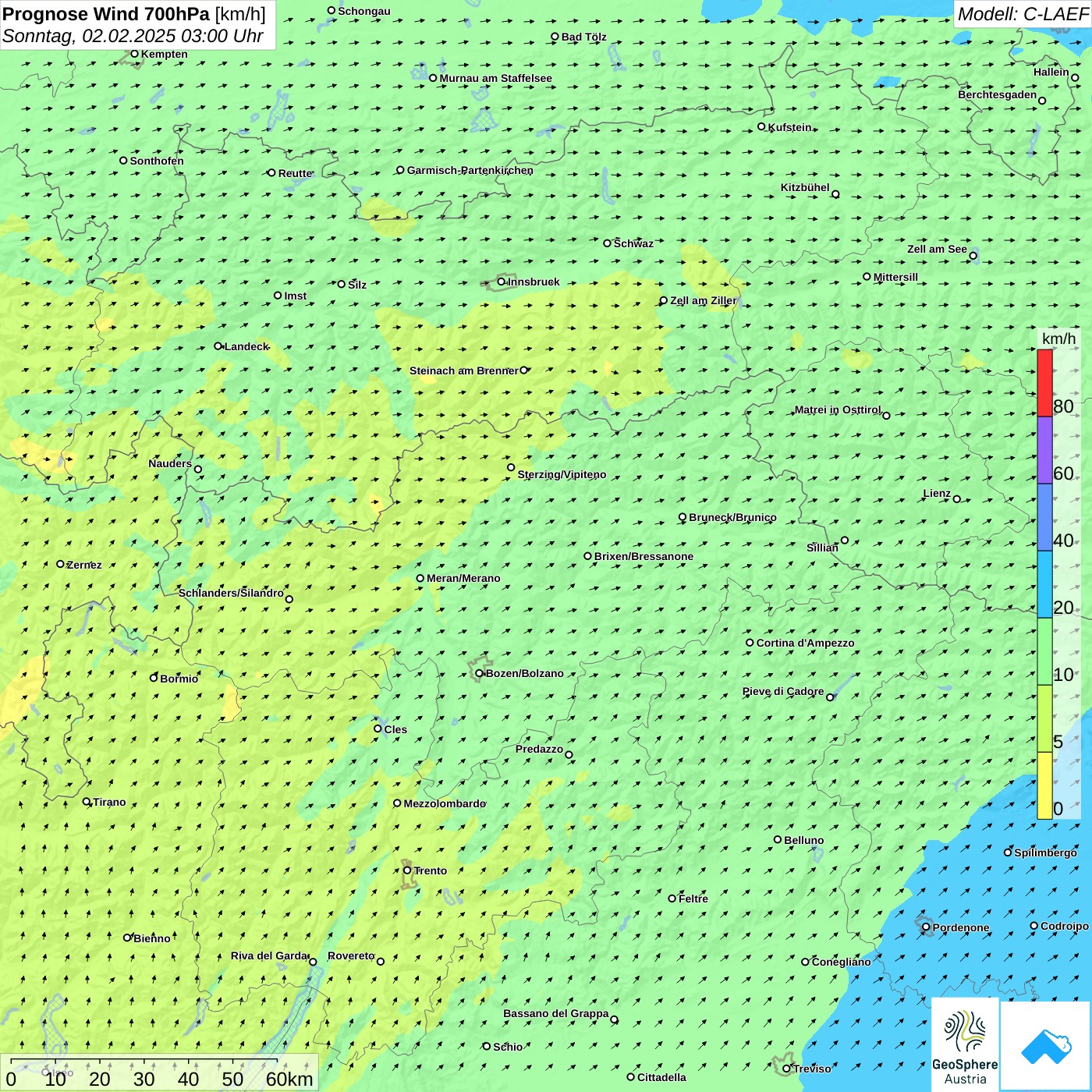Screen dimensions: 1092x1092
Task: Click the GeoSphere Austria logo
Action: point(965,1045)
